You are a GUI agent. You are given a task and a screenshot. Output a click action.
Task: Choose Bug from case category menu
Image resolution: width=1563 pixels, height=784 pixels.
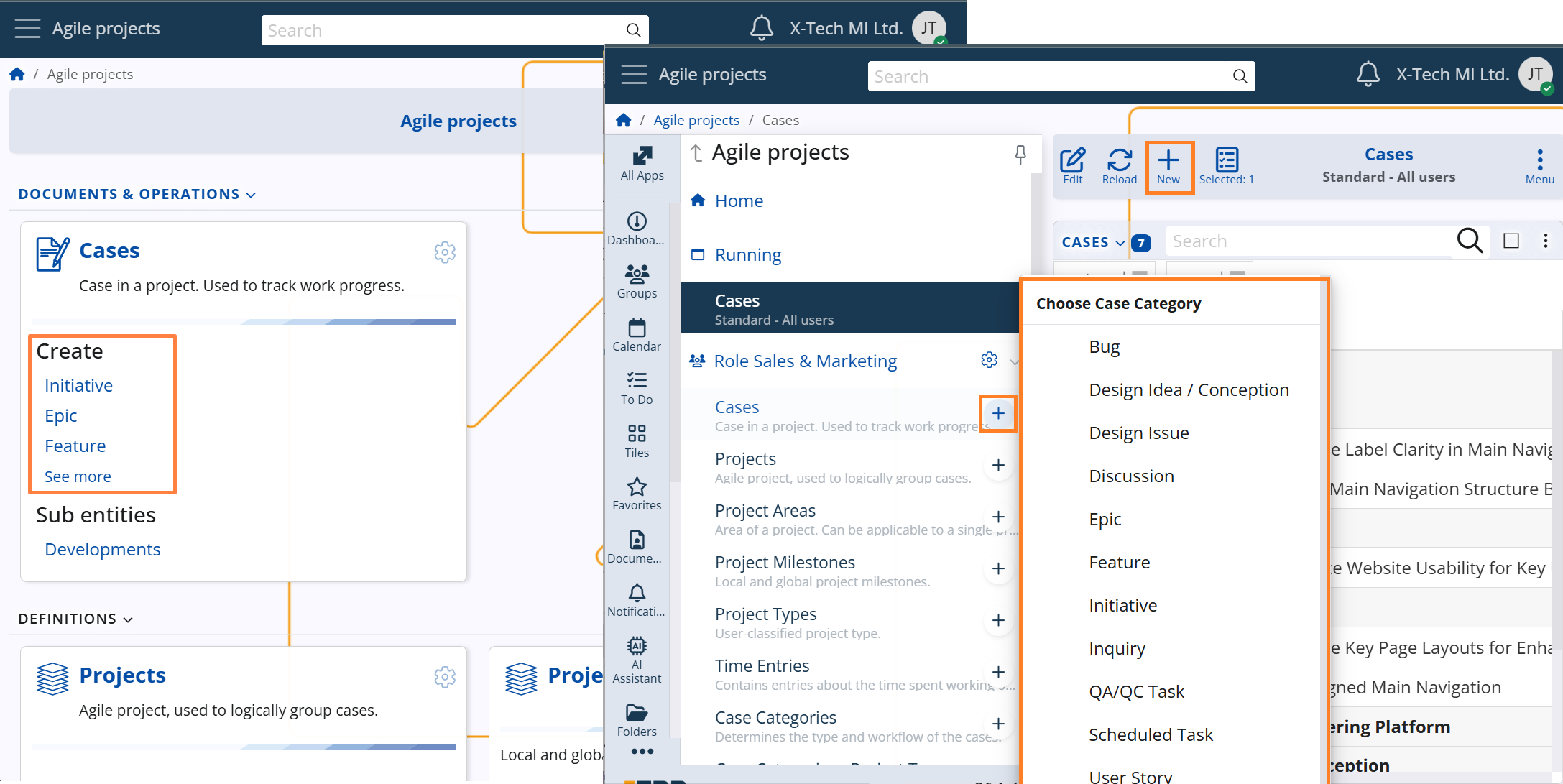click(1104, 347)
